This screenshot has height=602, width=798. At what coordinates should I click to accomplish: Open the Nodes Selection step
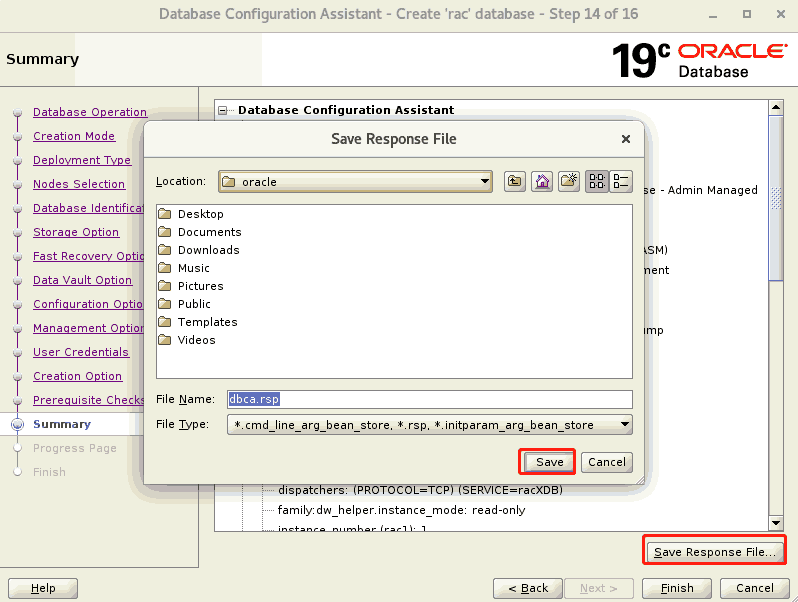pos(79,184)
